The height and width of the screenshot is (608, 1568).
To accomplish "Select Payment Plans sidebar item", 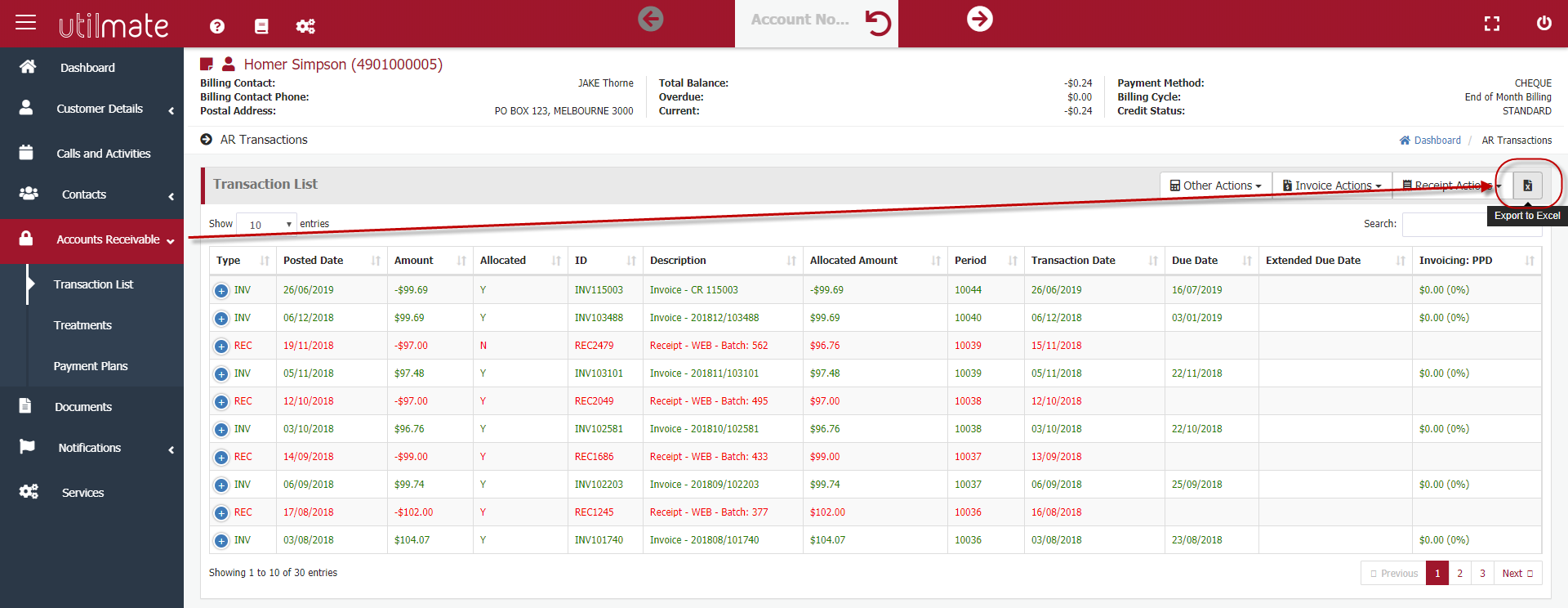I will 91,366.
